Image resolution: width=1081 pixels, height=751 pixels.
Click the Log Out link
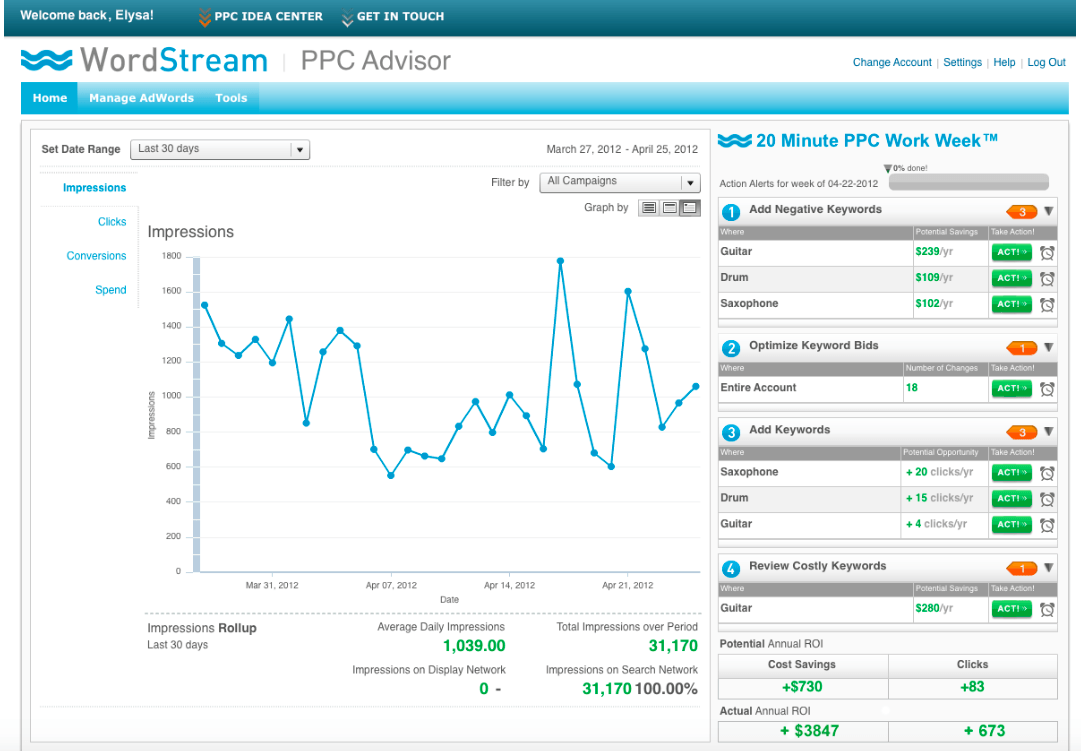(1047, 62)
